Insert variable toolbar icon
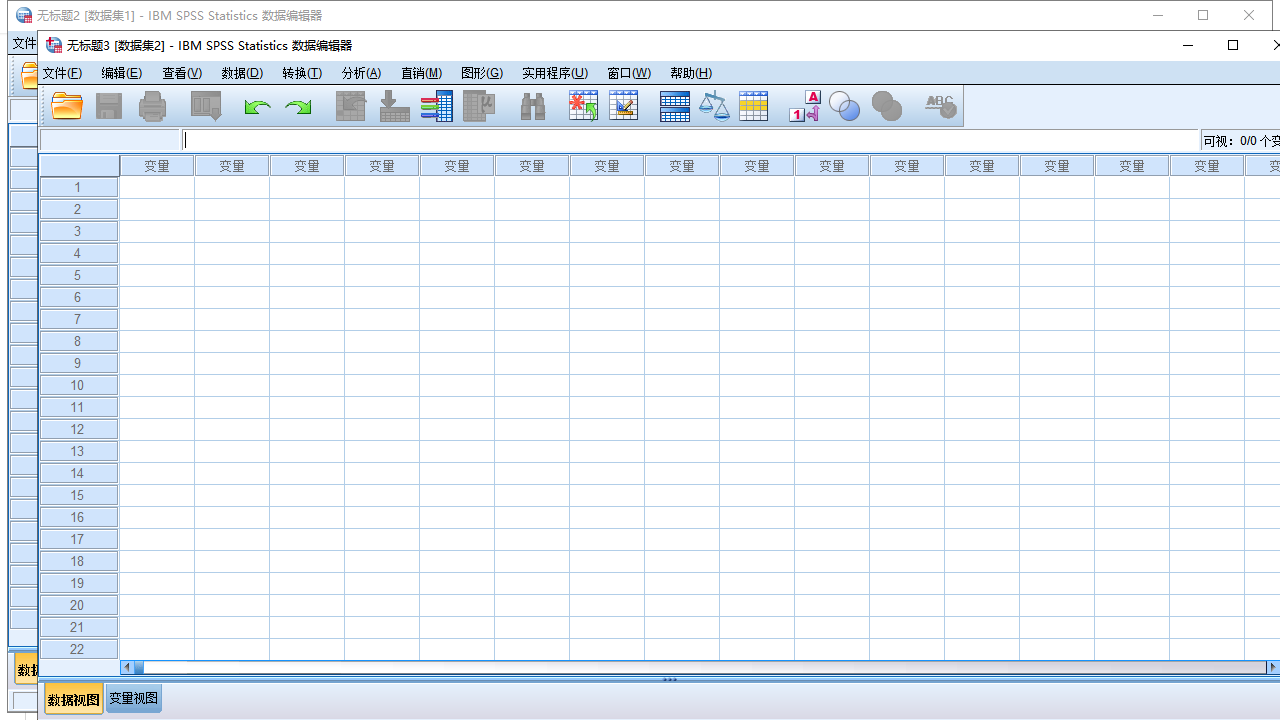The image size is (1280, 720). click(x=623, y=106)
